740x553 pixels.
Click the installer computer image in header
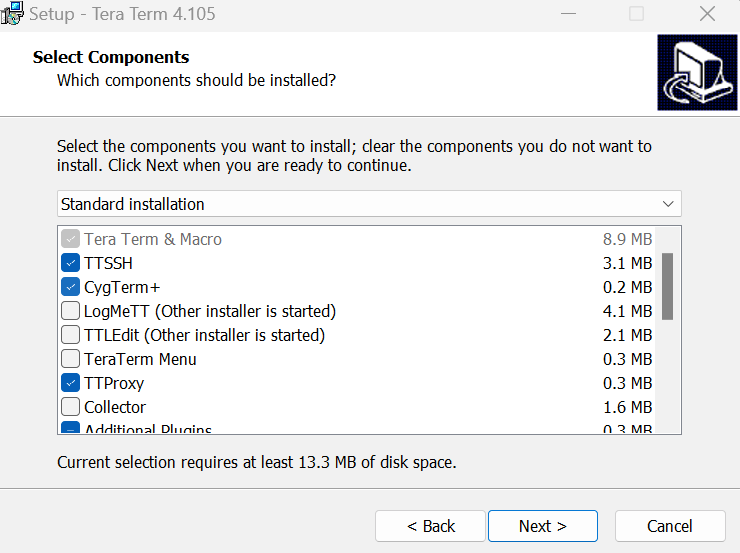pos(697,72)
